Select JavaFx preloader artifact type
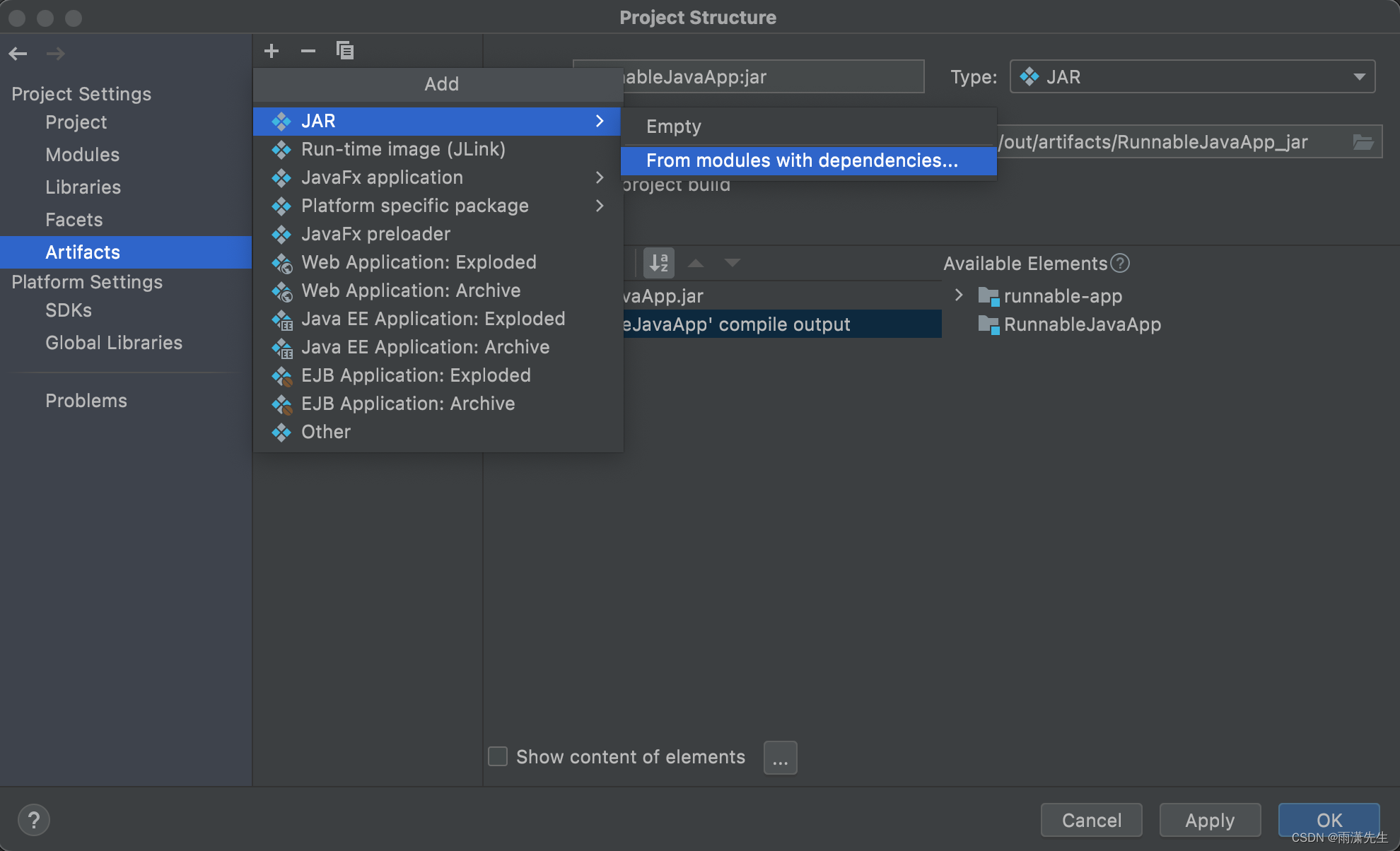 [x=437, y=234]
